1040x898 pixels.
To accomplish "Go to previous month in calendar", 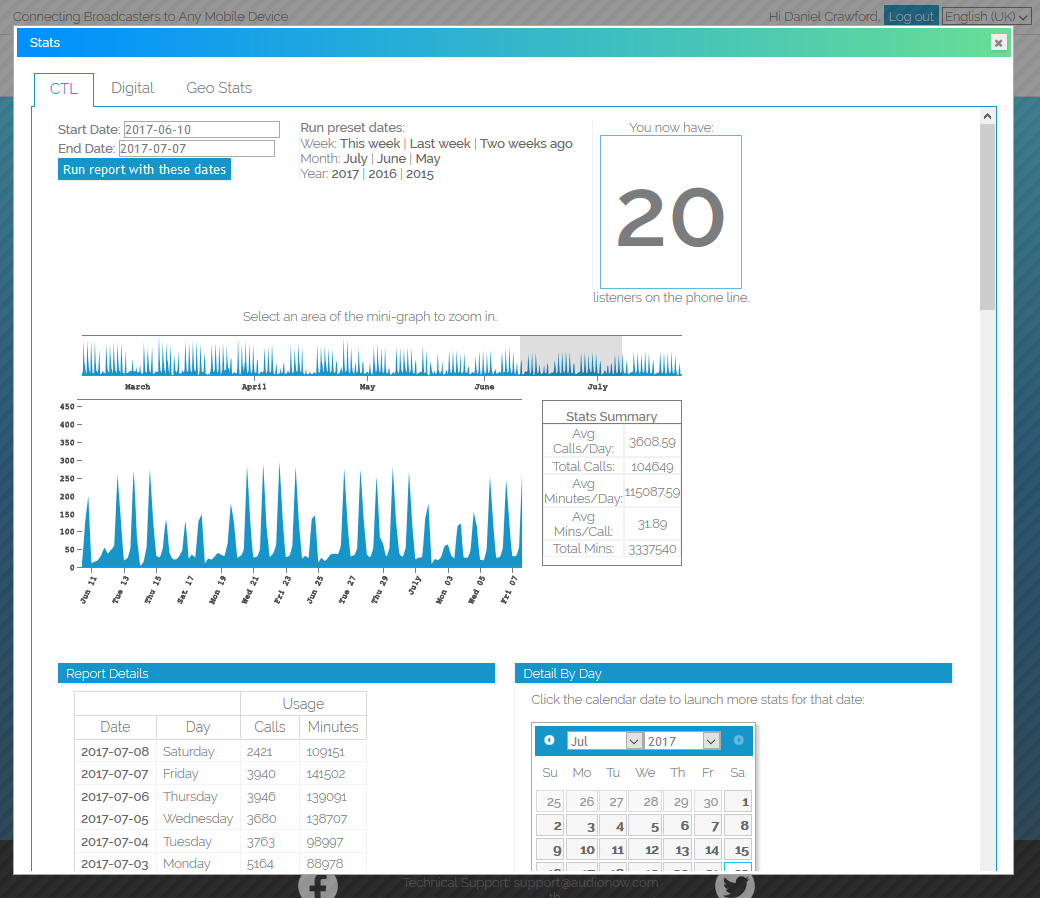I will point(549,740).
